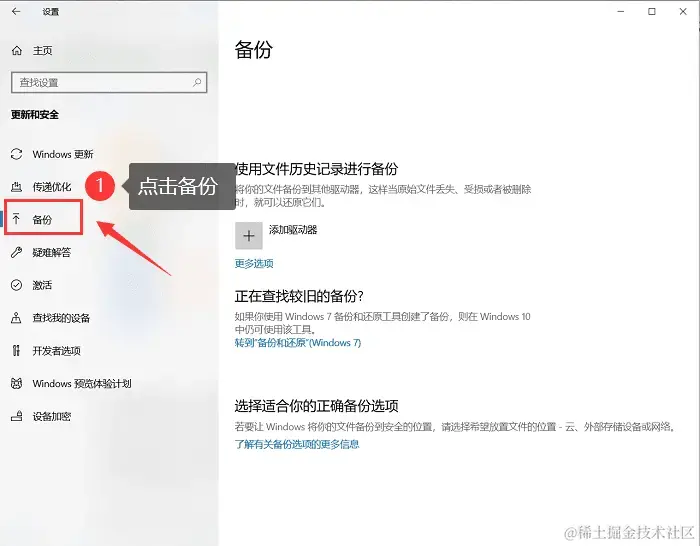This screenshot has width=700, height=546.
Task: Select heading 正在查找较旧的备份?
Action: pos(299,296)
